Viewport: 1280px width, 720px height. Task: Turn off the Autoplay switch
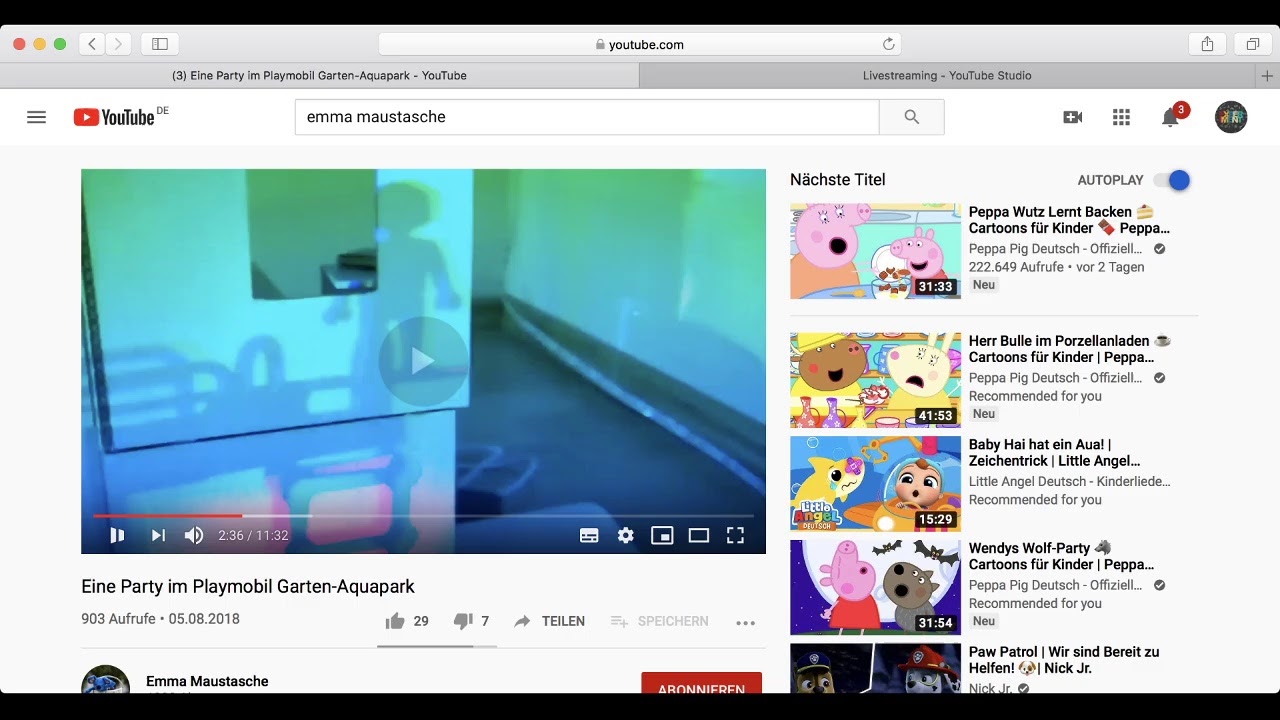1171,180
